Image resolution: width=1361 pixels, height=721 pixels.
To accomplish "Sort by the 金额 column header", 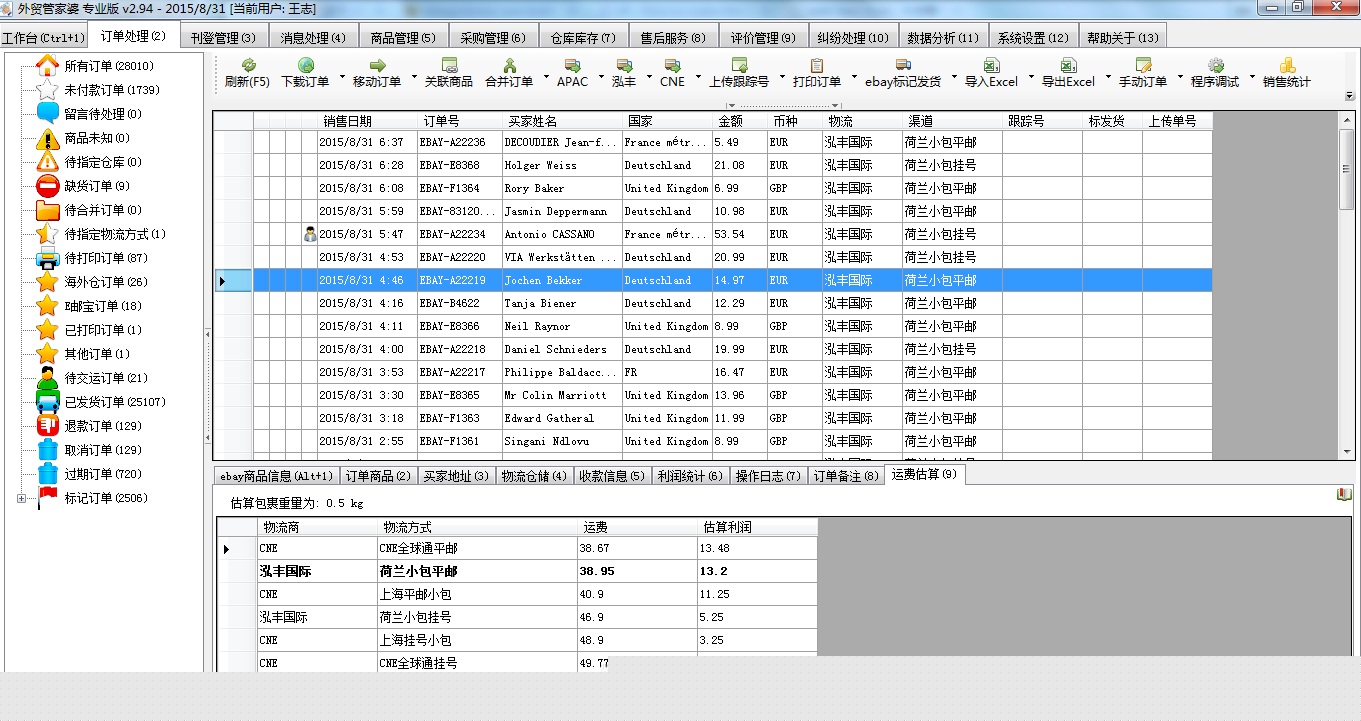I will click(x=740, y=121).
